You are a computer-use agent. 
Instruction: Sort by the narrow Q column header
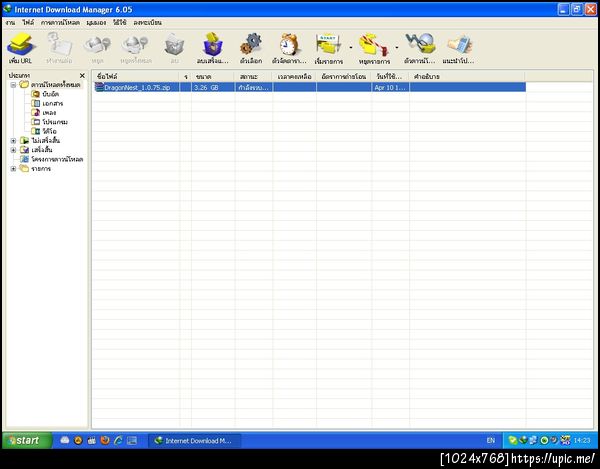[185, 77]
